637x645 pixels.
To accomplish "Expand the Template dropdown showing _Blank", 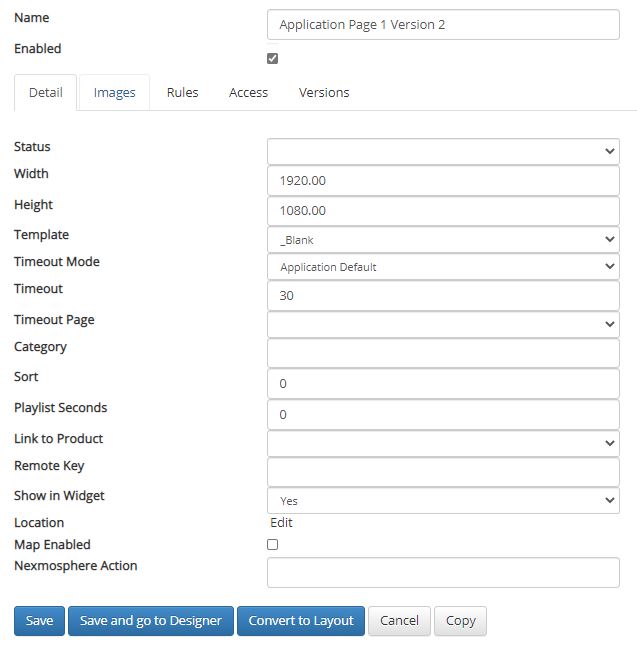I will (x=443, y=239).
